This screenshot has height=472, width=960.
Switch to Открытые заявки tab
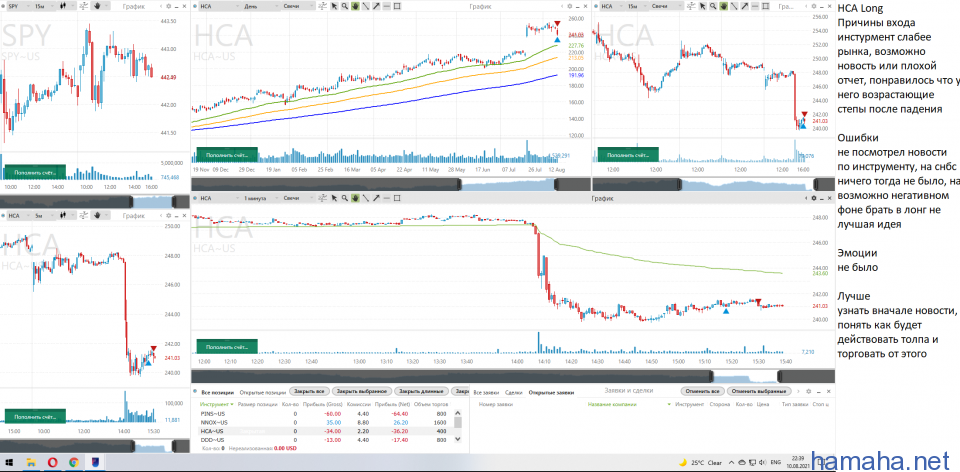[551, 391]
